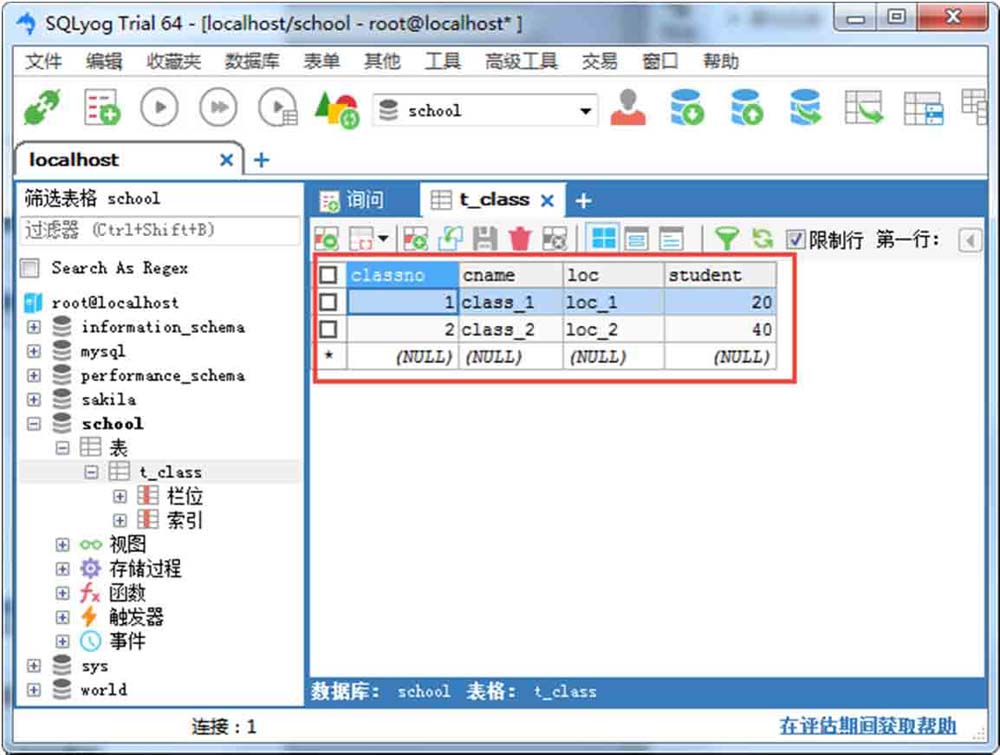Click the database backup icon with up arrow
The image size is (1000, 755).
click(746, 107)
